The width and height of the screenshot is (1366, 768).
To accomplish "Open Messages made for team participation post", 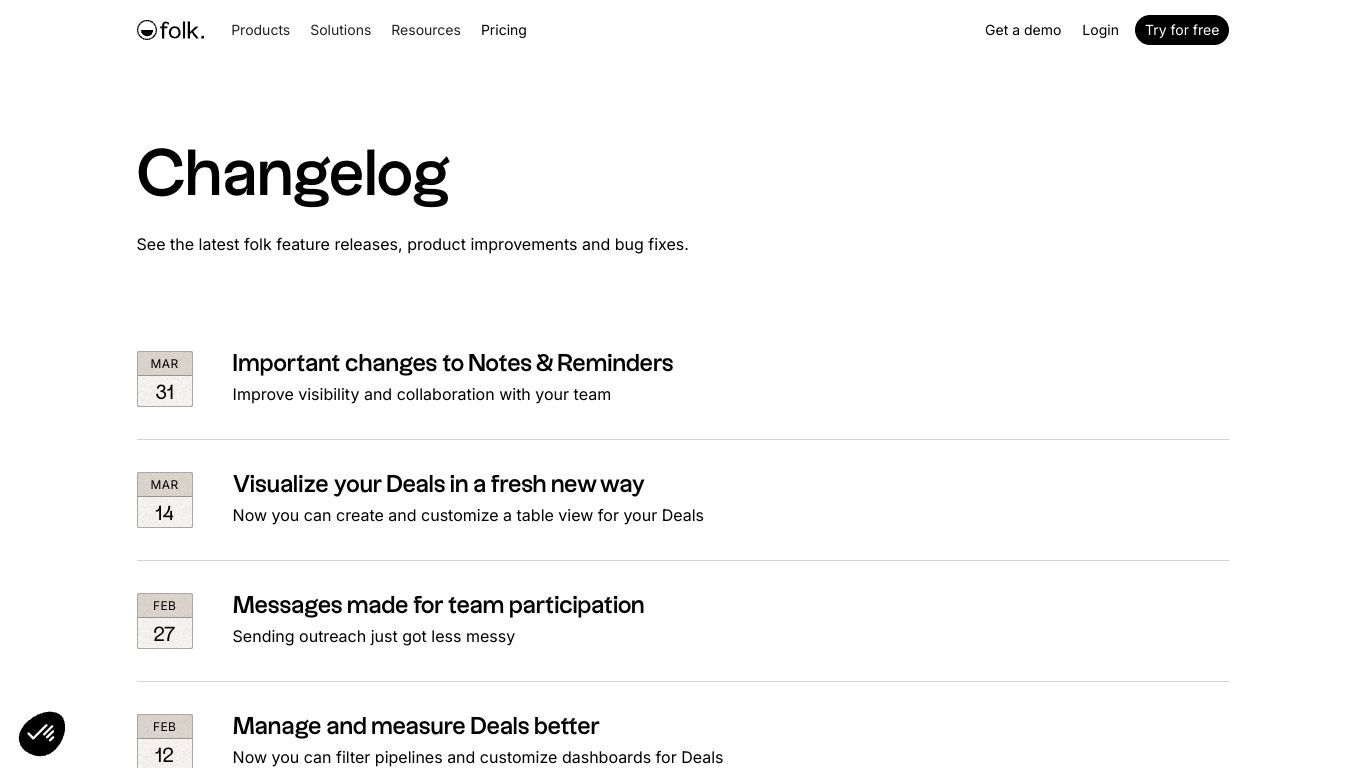I will pos(439,605).
